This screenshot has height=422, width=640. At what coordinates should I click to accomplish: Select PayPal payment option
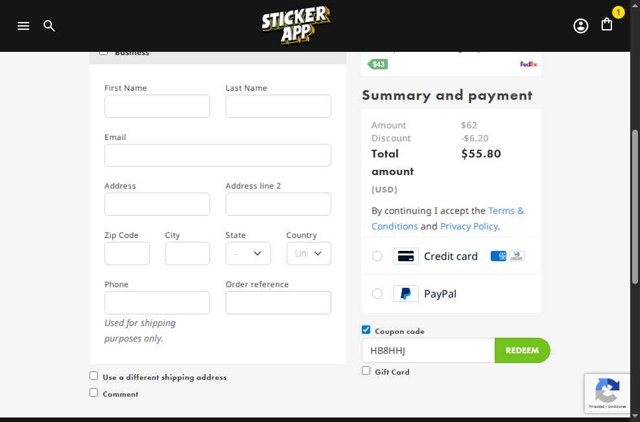[377, 294]
